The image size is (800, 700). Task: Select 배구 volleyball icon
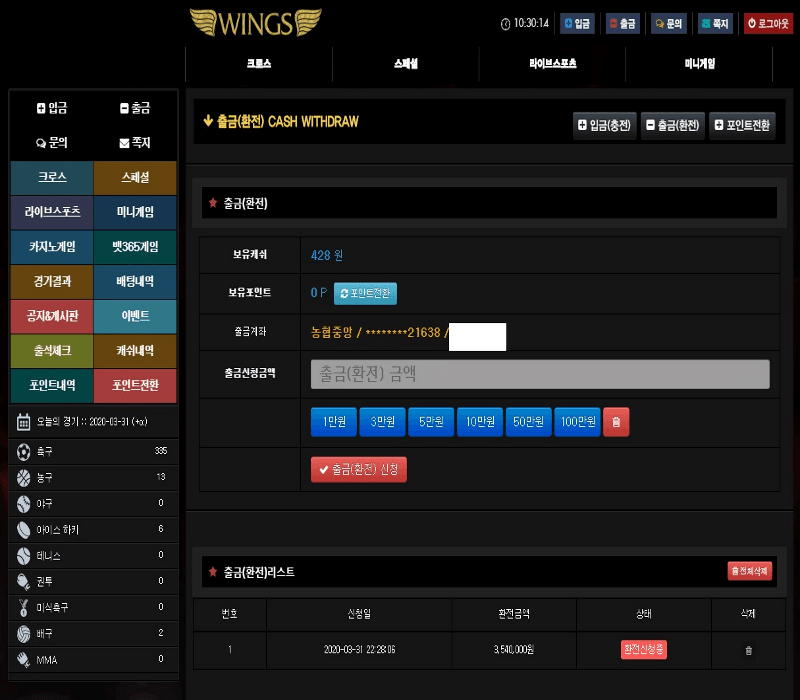click(23, 634)
